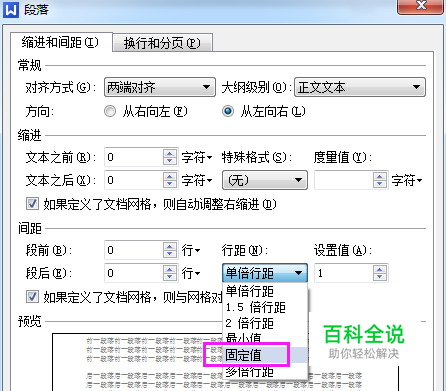446x391 pixels.
Task: Choose 1.5 倍行距 from the list
Action: pos(265,307)
